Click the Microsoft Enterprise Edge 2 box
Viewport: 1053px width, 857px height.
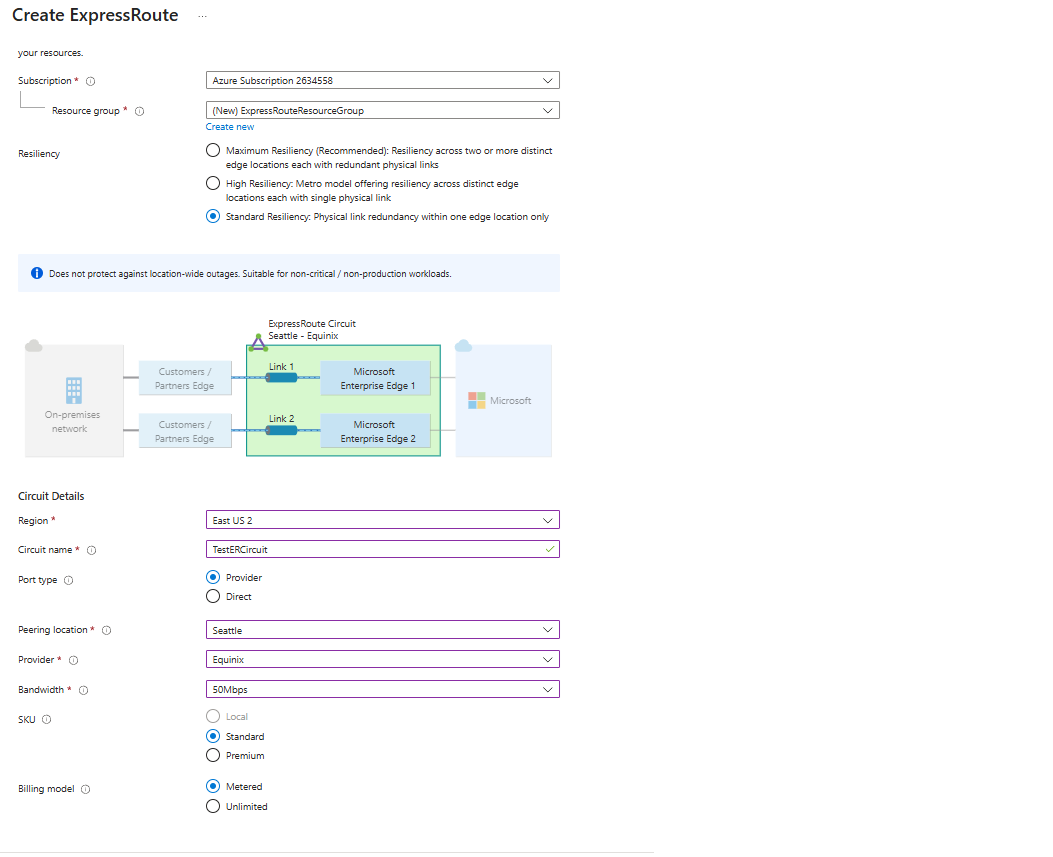coord(375,431)
